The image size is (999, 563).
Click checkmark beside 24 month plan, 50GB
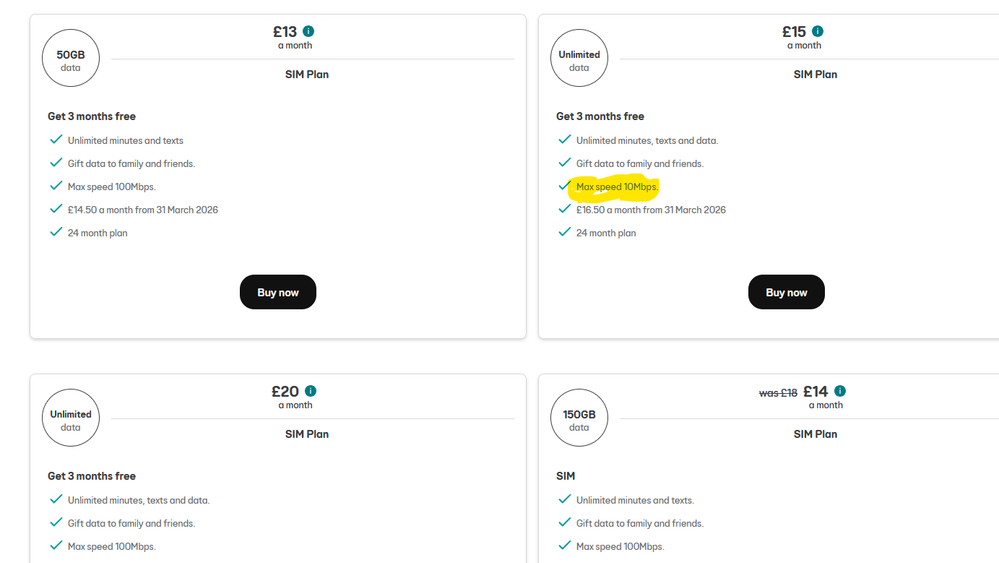tap(56, 232)
